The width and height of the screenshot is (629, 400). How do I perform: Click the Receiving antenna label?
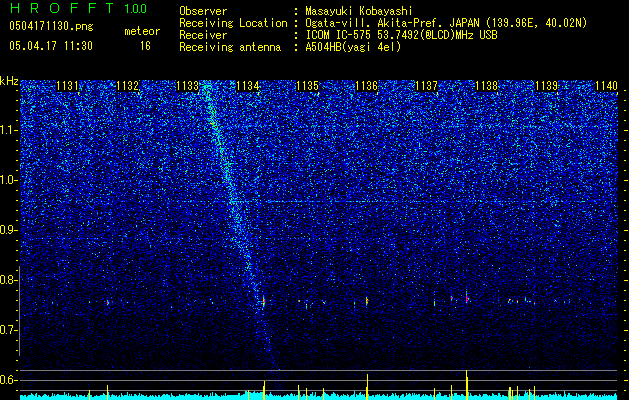(230, 47)
